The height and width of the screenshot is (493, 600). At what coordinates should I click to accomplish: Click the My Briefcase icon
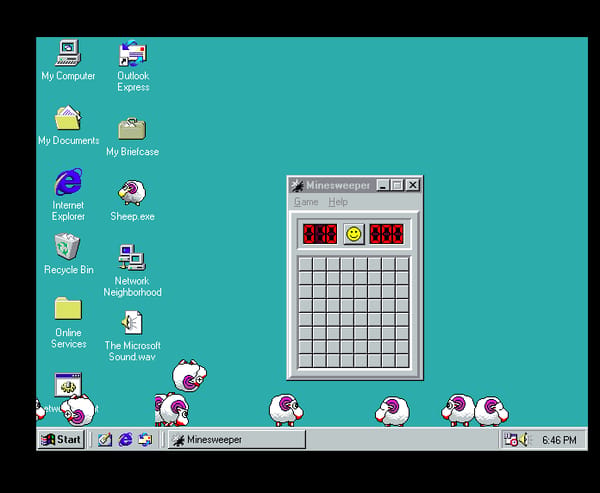tap(132, 129)
